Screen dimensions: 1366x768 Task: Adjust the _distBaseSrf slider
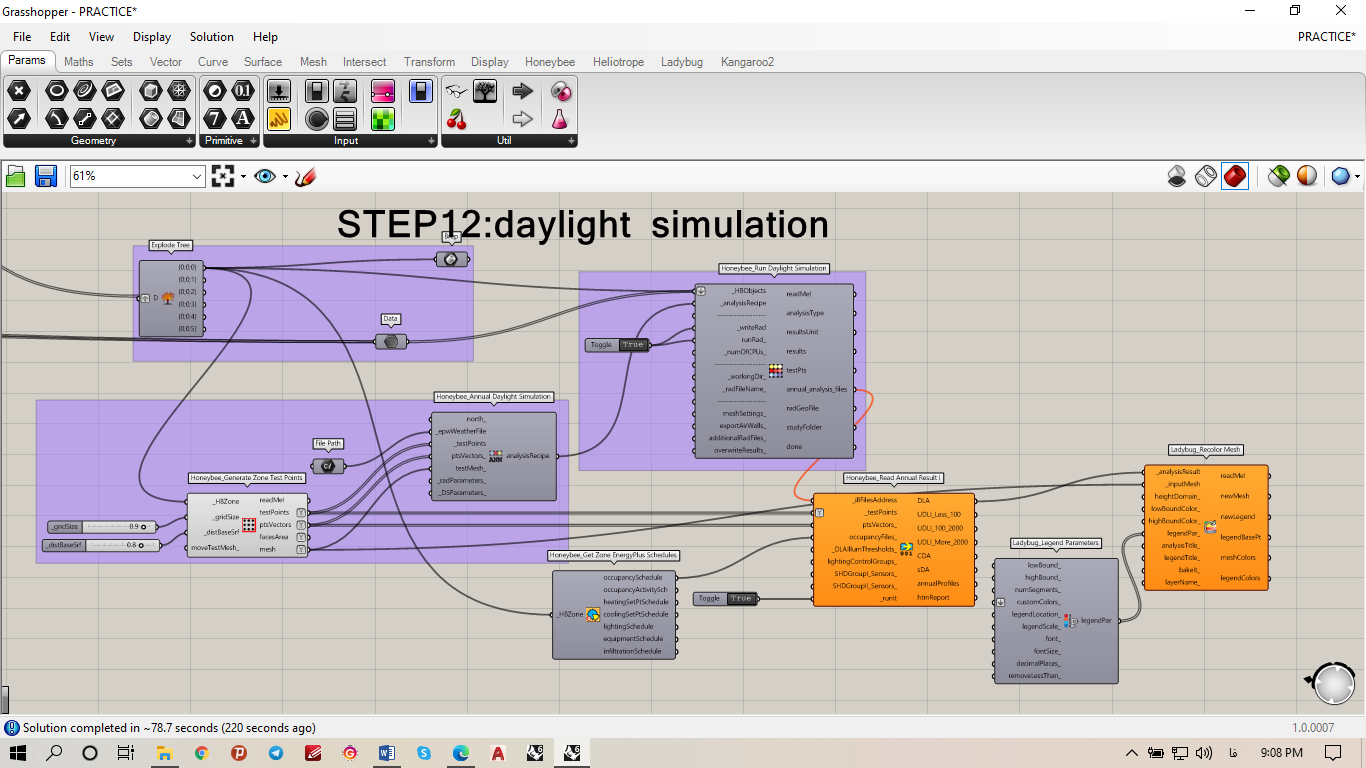pyautogui.click(x=100, y=545)
